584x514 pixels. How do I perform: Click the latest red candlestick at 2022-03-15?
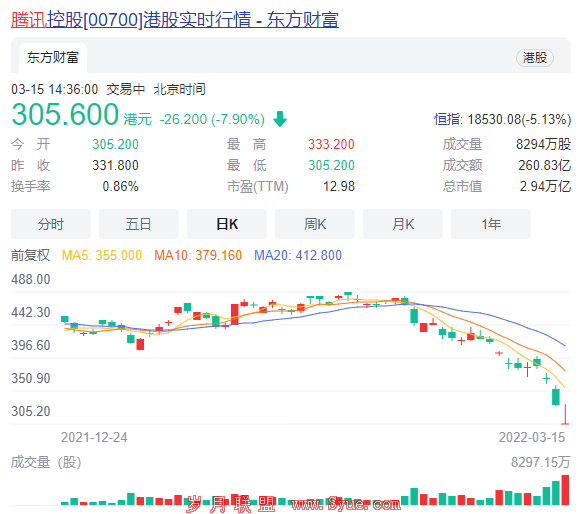565,414
